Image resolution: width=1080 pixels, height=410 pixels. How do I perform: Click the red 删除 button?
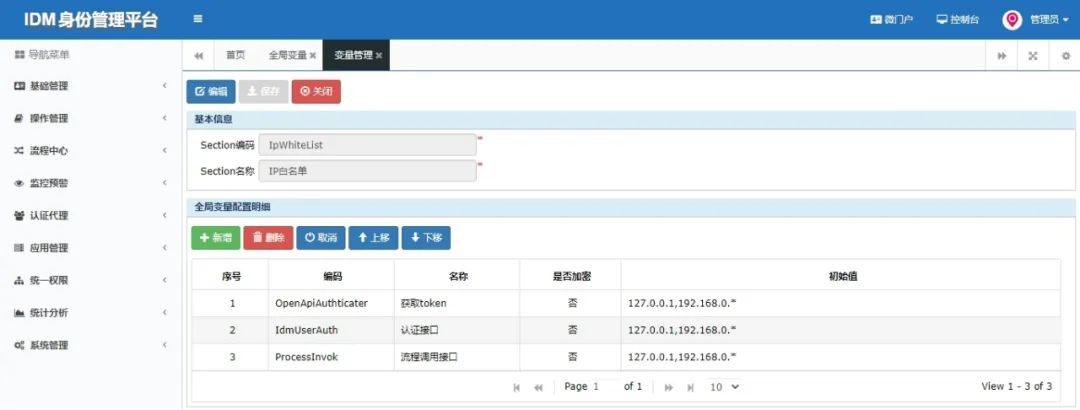(x=269, y=238)
